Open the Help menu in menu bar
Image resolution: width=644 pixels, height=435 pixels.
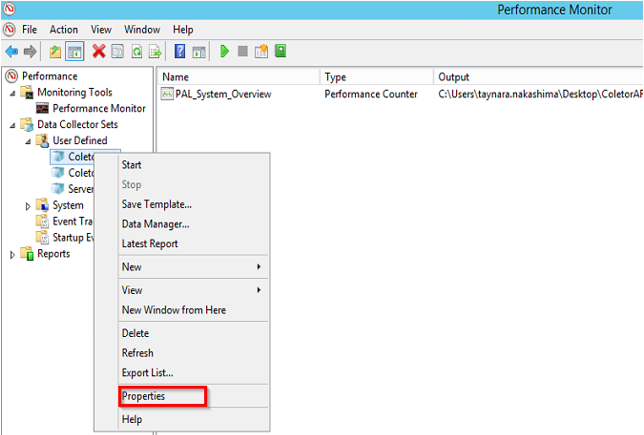(x=183, y=30)
